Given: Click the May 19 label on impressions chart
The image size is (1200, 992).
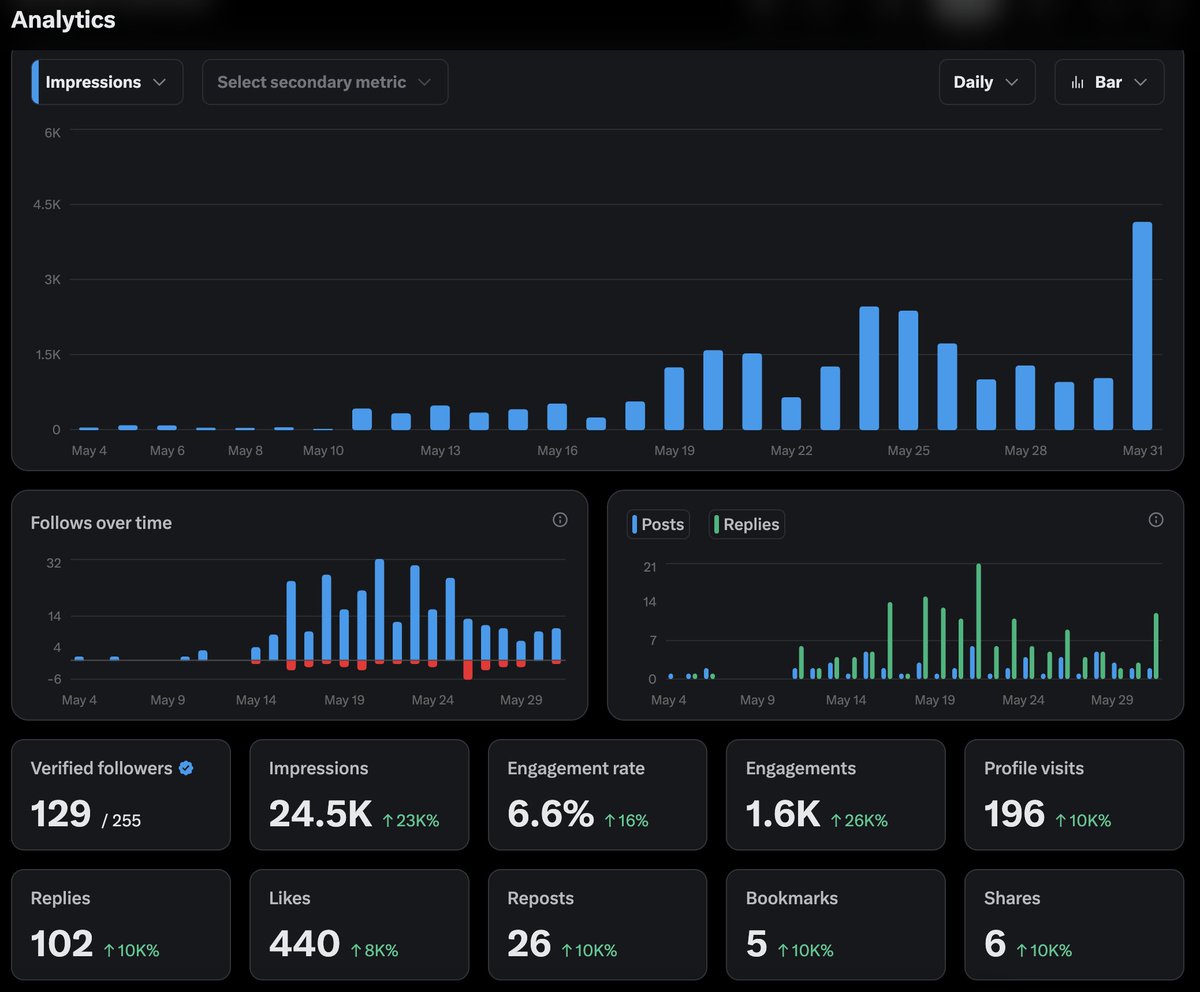Looking at the screenshot, I should pyautogui.click(x=674, y=451).
